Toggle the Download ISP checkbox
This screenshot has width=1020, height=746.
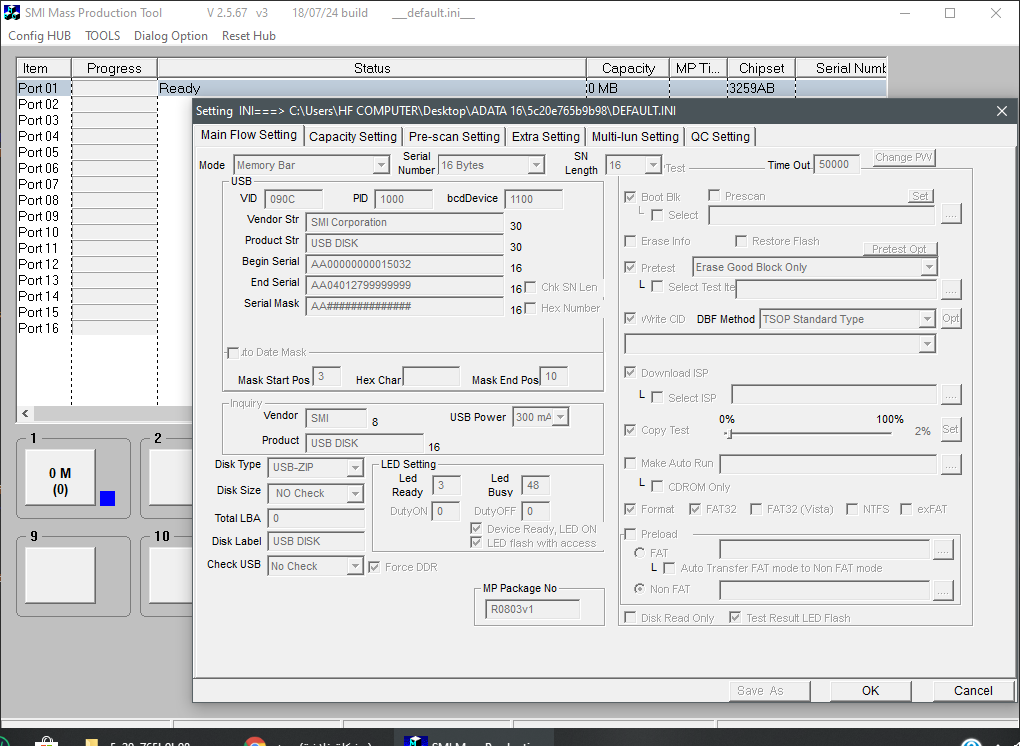630,373
